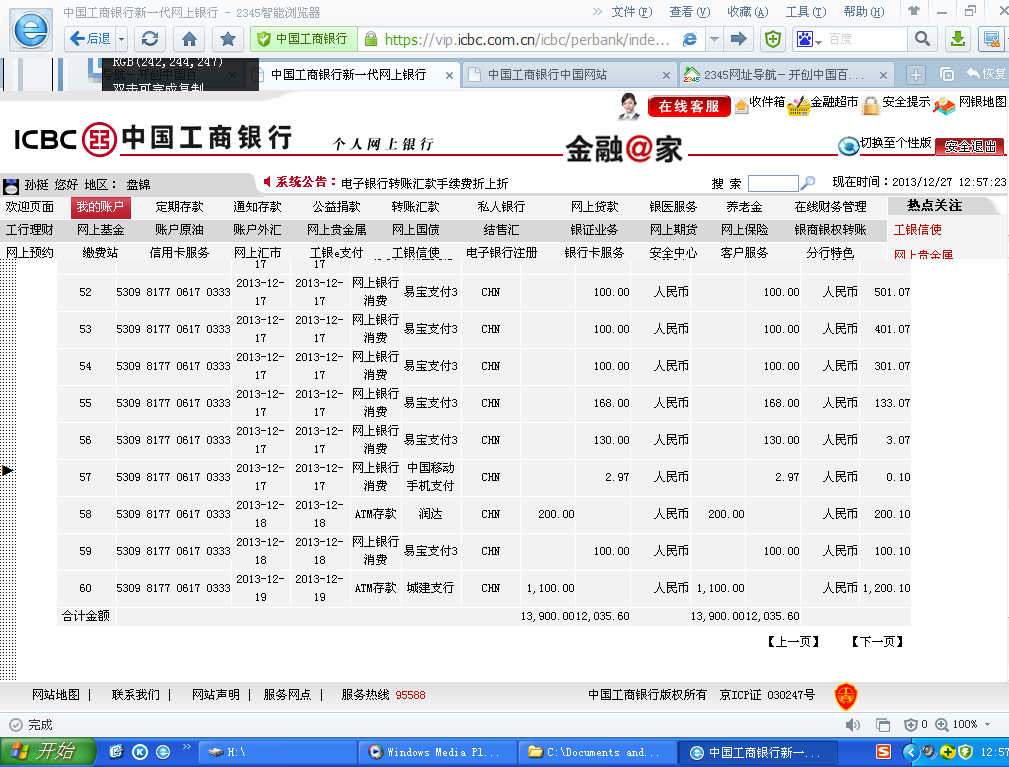Click the 安全退出 button
Viewport: 1009px width, 767px height.
(x=970, y=146)
